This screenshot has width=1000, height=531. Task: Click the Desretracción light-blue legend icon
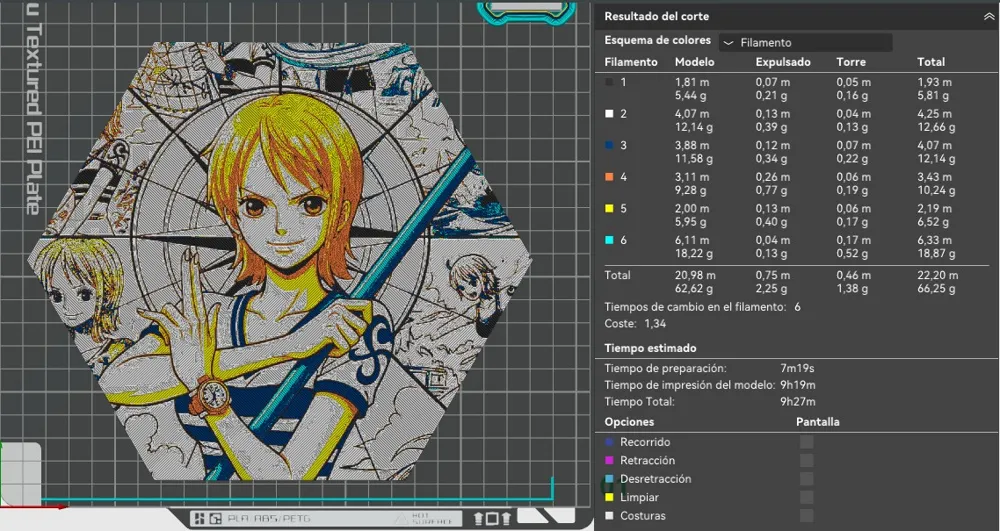609,479
